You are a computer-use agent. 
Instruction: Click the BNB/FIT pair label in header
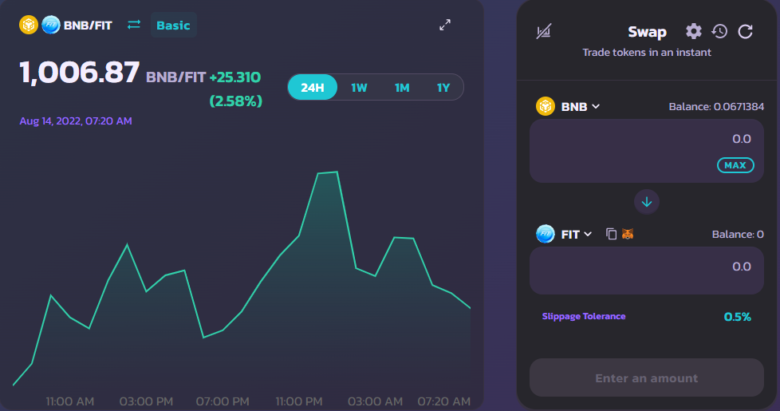click(88, 25)
